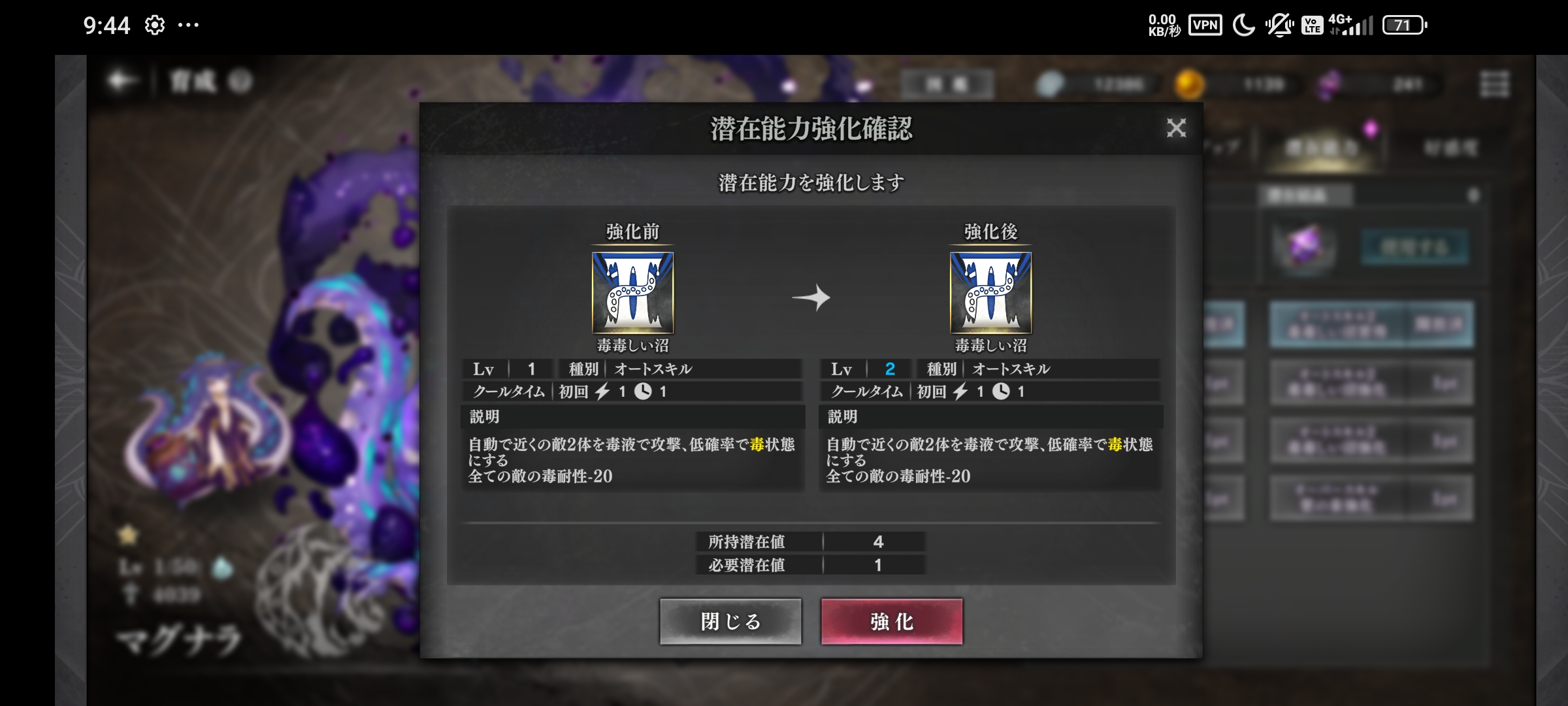Image resolution: width=1568 pixels, height=706 pixels.
Task: Tap the 強化前 skill icon
Action: (632, 293)
